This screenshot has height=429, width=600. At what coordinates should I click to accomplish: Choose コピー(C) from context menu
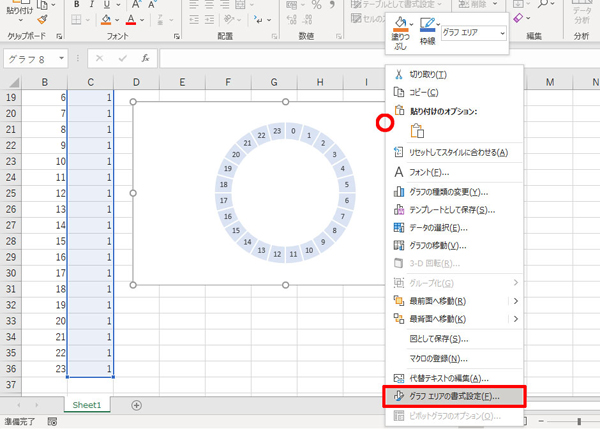[454, 92]
